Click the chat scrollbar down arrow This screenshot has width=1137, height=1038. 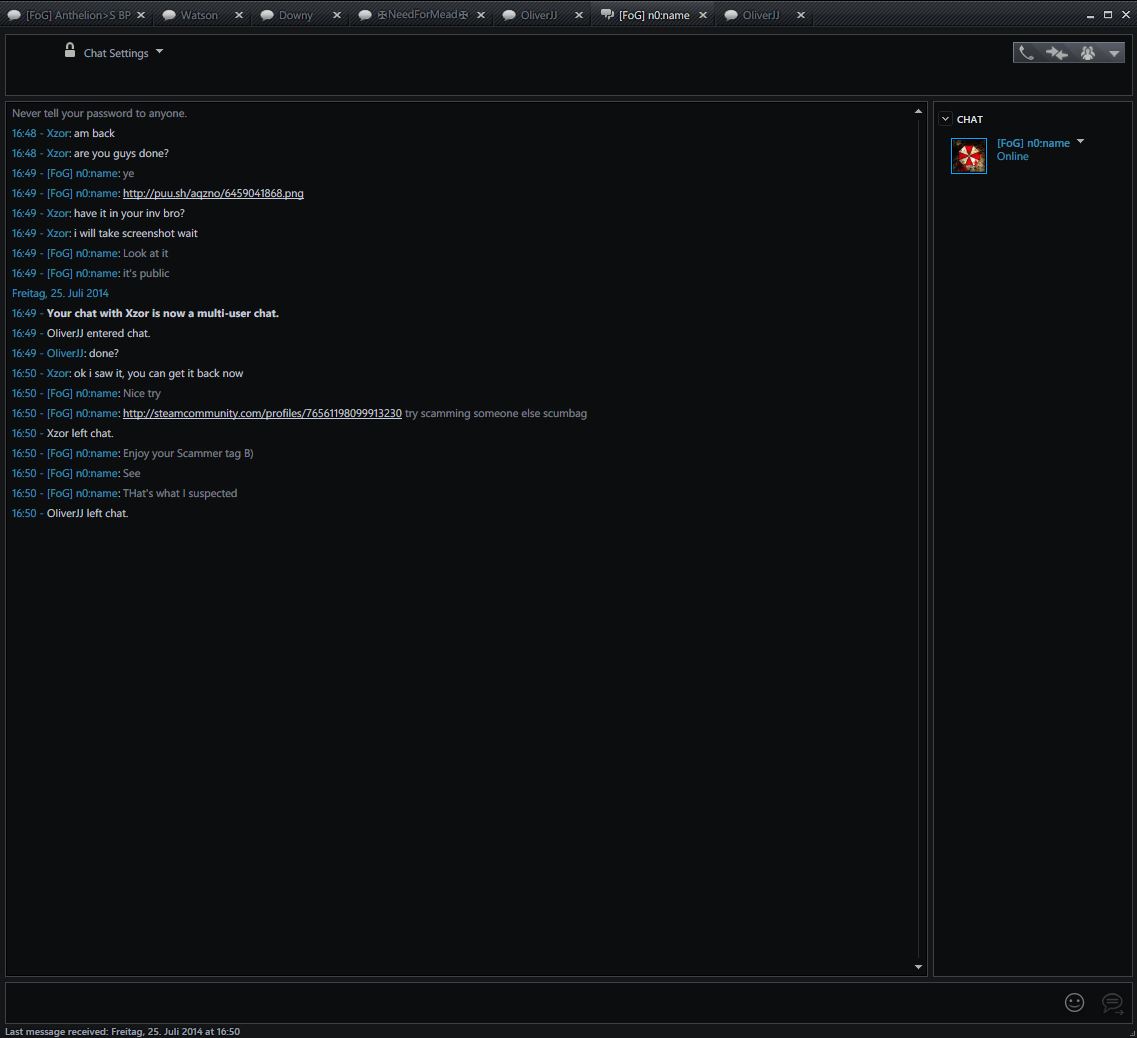(918, 967)
